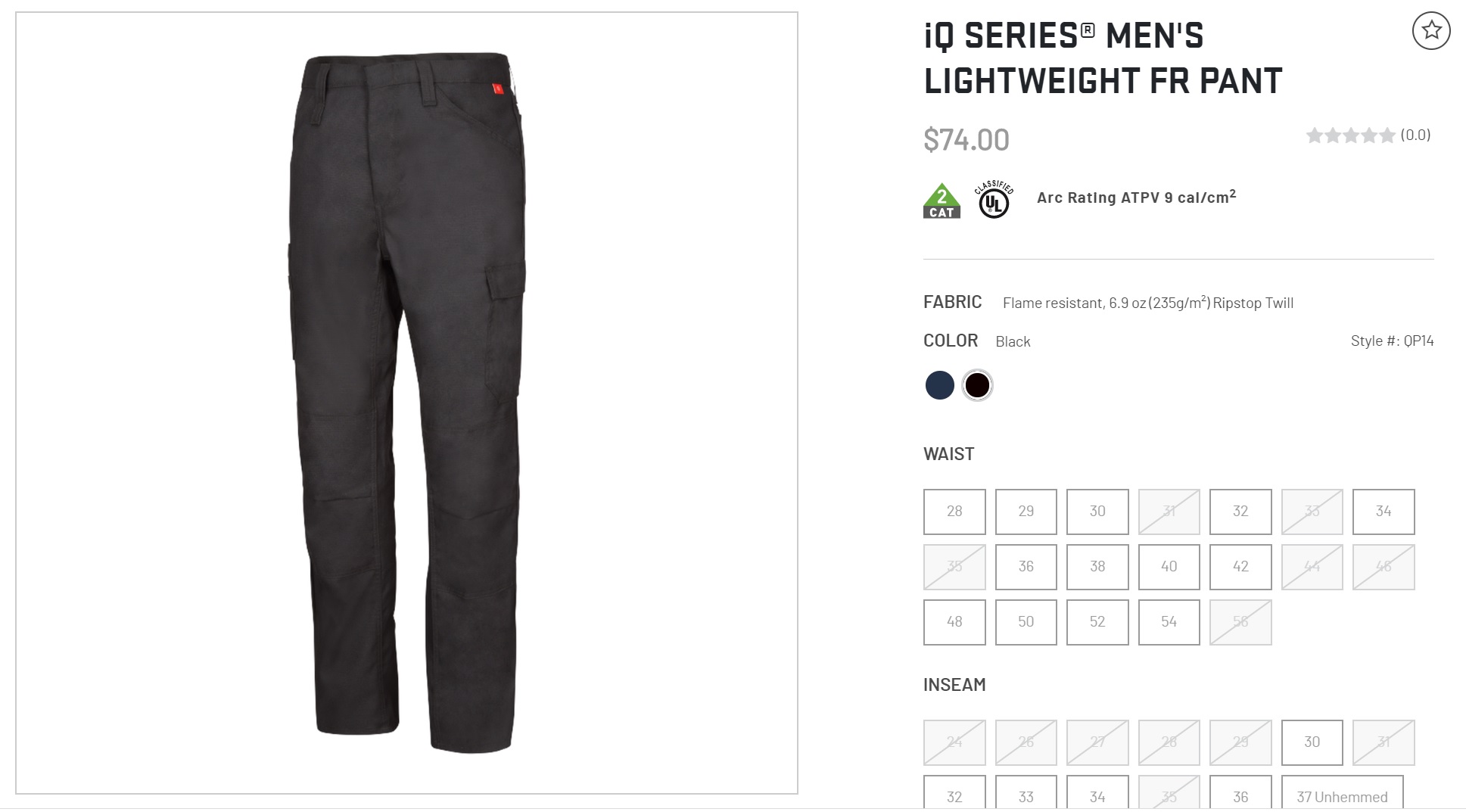Choose waist size 54
Viewport: 1466px width, 812px height.
point(1169,622)
